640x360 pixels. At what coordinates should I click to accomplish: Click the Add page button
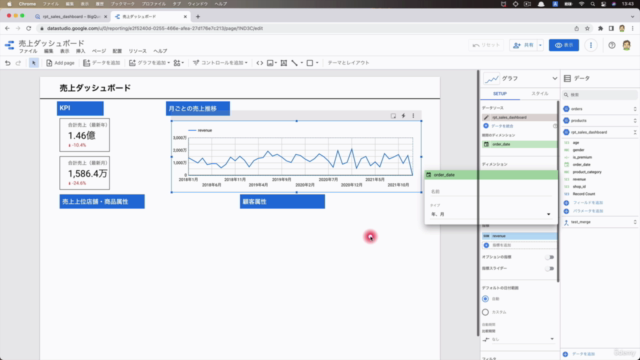60,63
